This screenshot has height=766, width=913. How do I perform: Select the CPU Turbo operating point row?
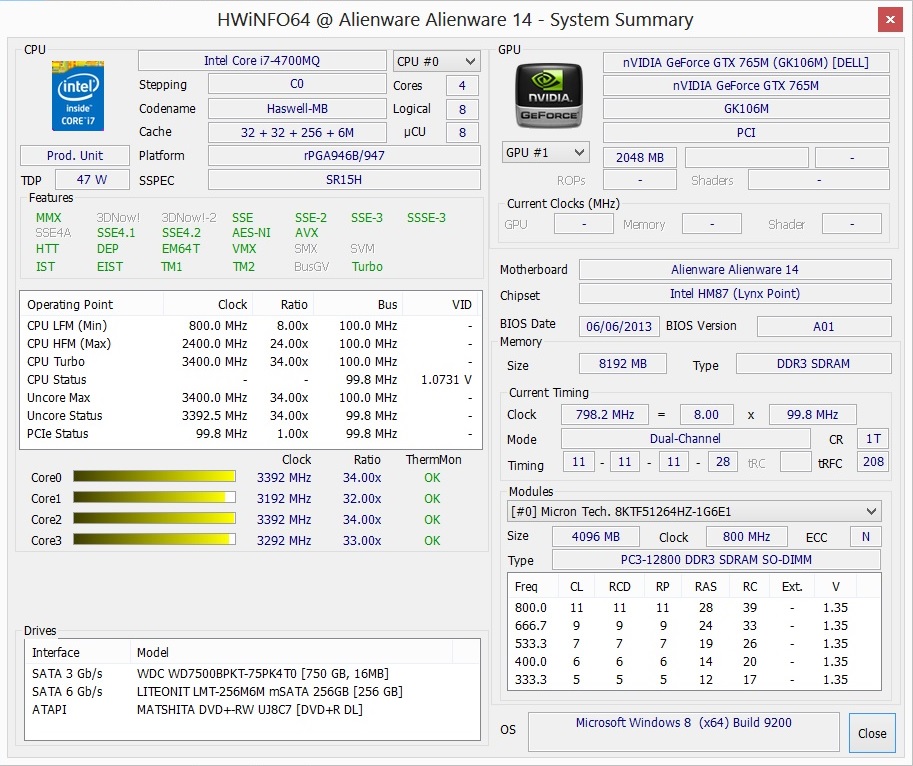pyautogui.click(x=251, y=361)
